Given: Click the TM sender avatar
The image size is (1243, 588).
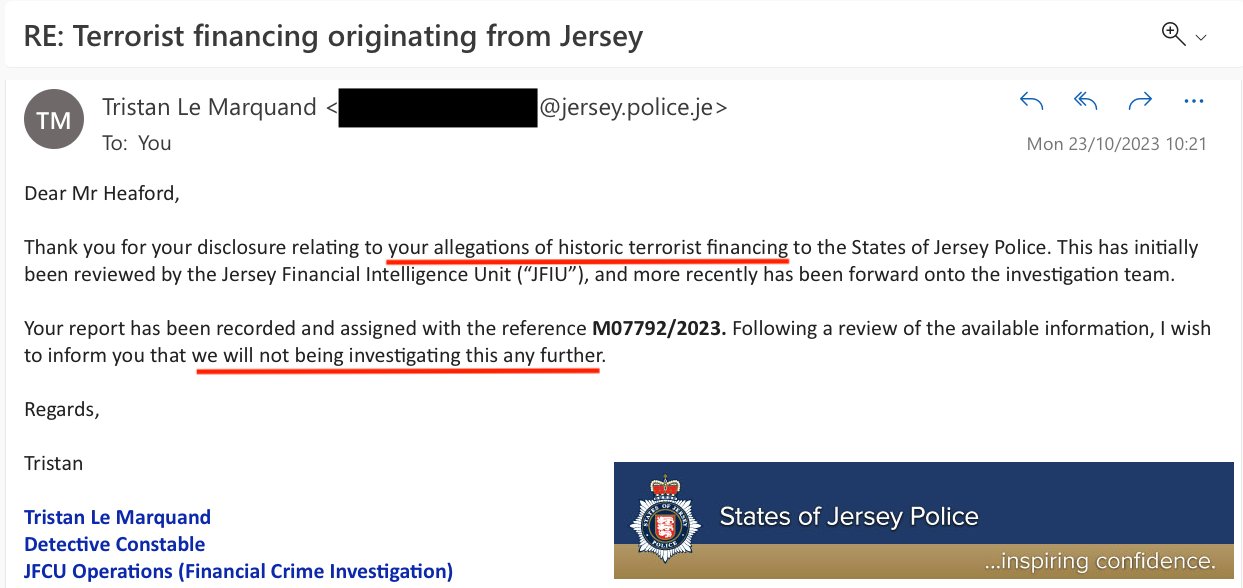Looking at the screenshot, I should [x=53, y=120].
